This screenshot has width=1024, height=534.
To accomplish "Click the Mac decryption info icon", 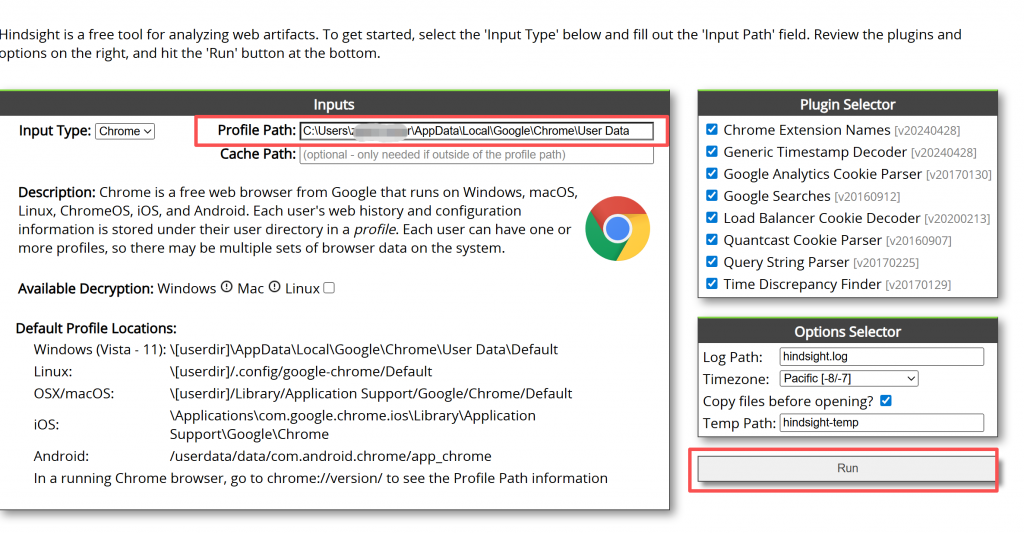I will (275, 287).
